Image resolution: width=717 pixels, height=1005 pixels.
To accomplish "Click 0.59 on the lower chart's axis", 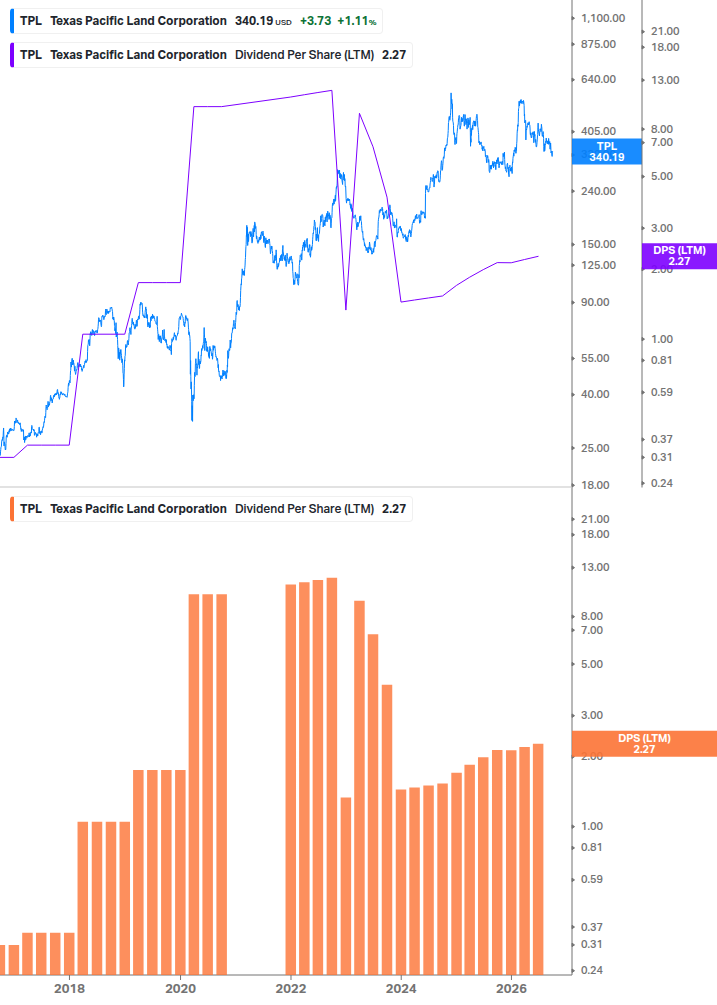I will (x=592, y=879).
